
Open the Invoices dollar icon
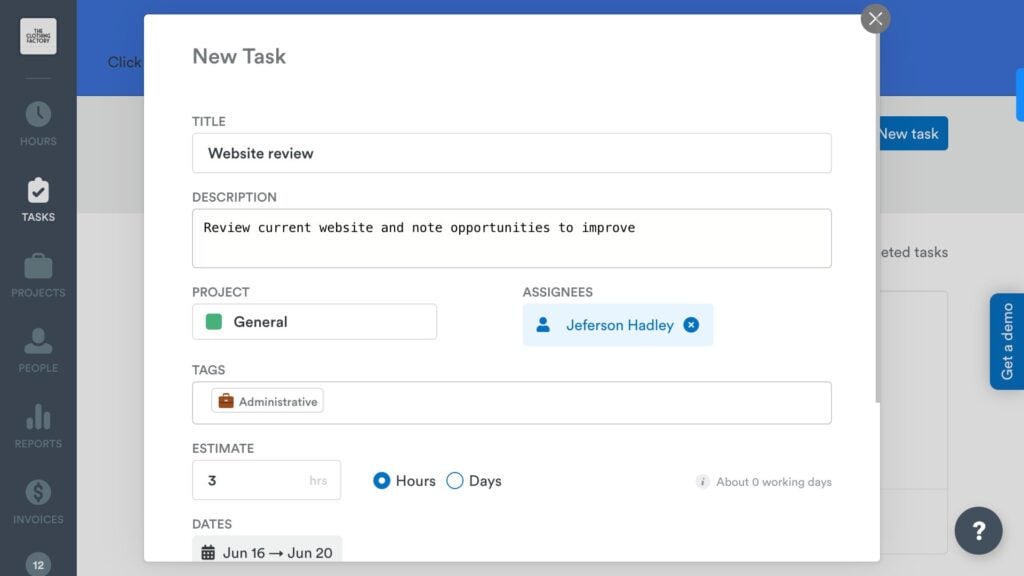coord(37,492)
